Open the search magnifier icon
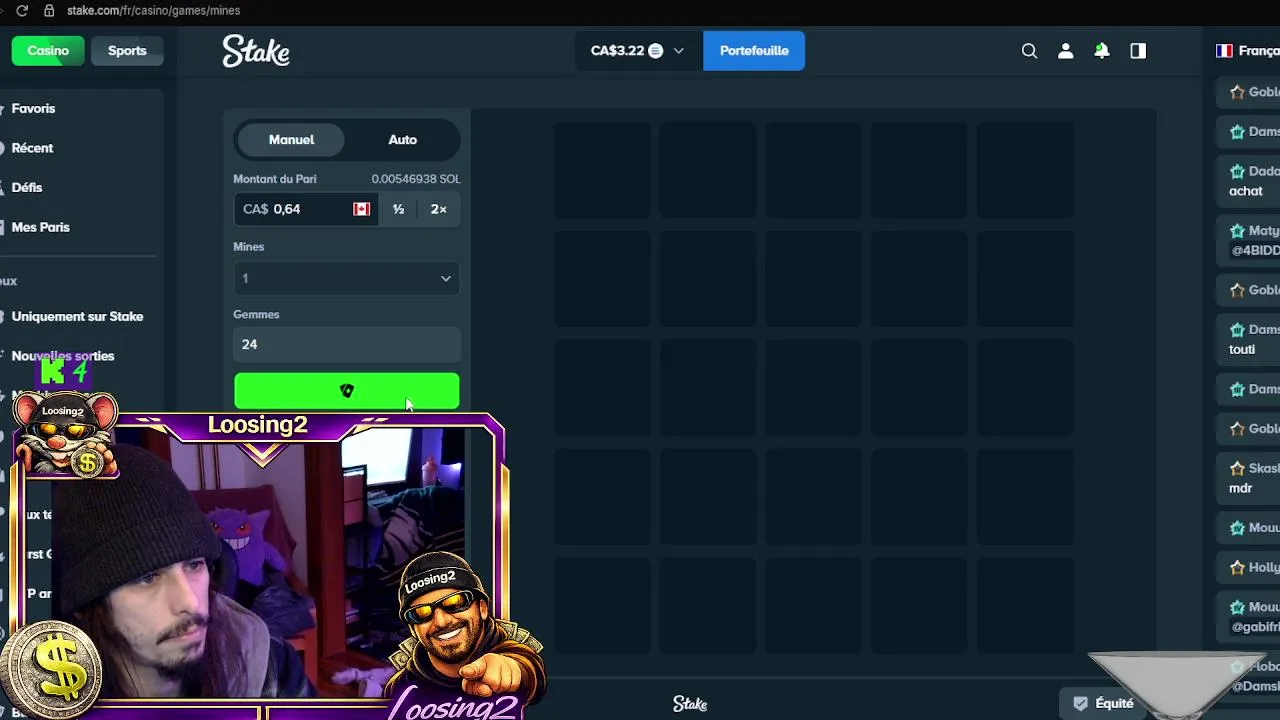The width and height of the screenshot is (1280, 720). tap(1029, 51)
